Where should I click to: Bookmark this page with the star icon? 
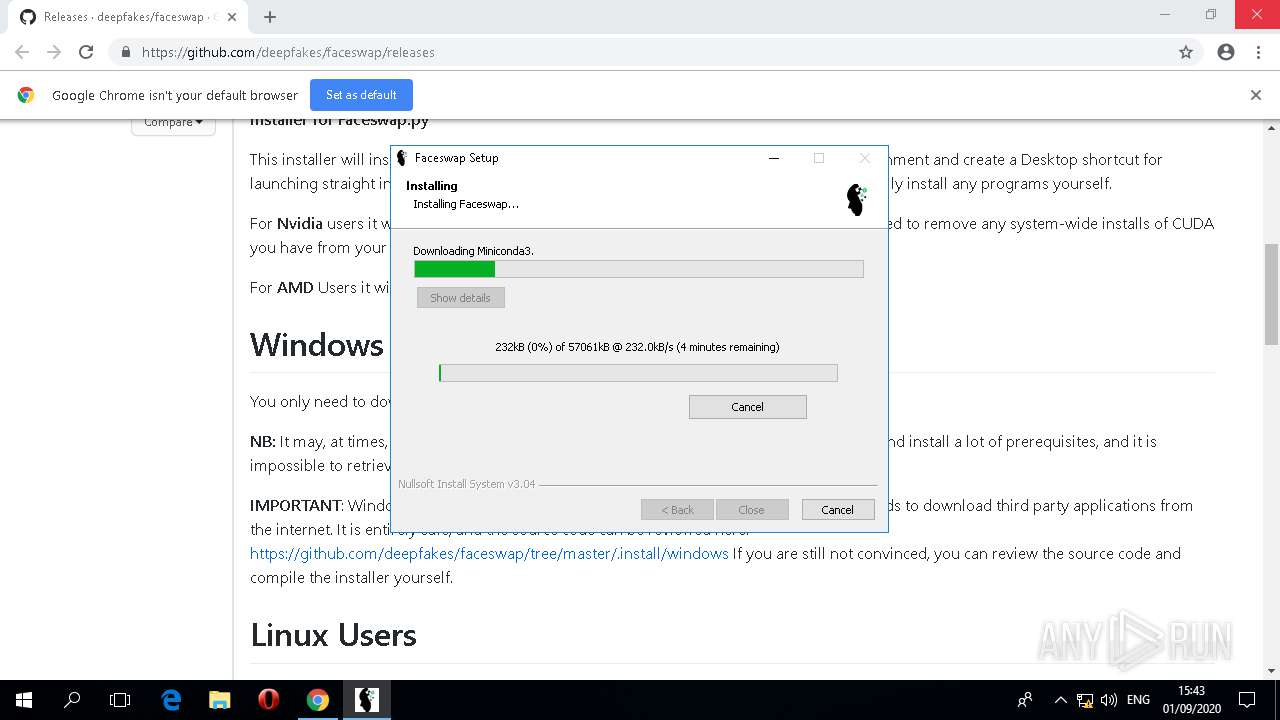(1186, 52)
